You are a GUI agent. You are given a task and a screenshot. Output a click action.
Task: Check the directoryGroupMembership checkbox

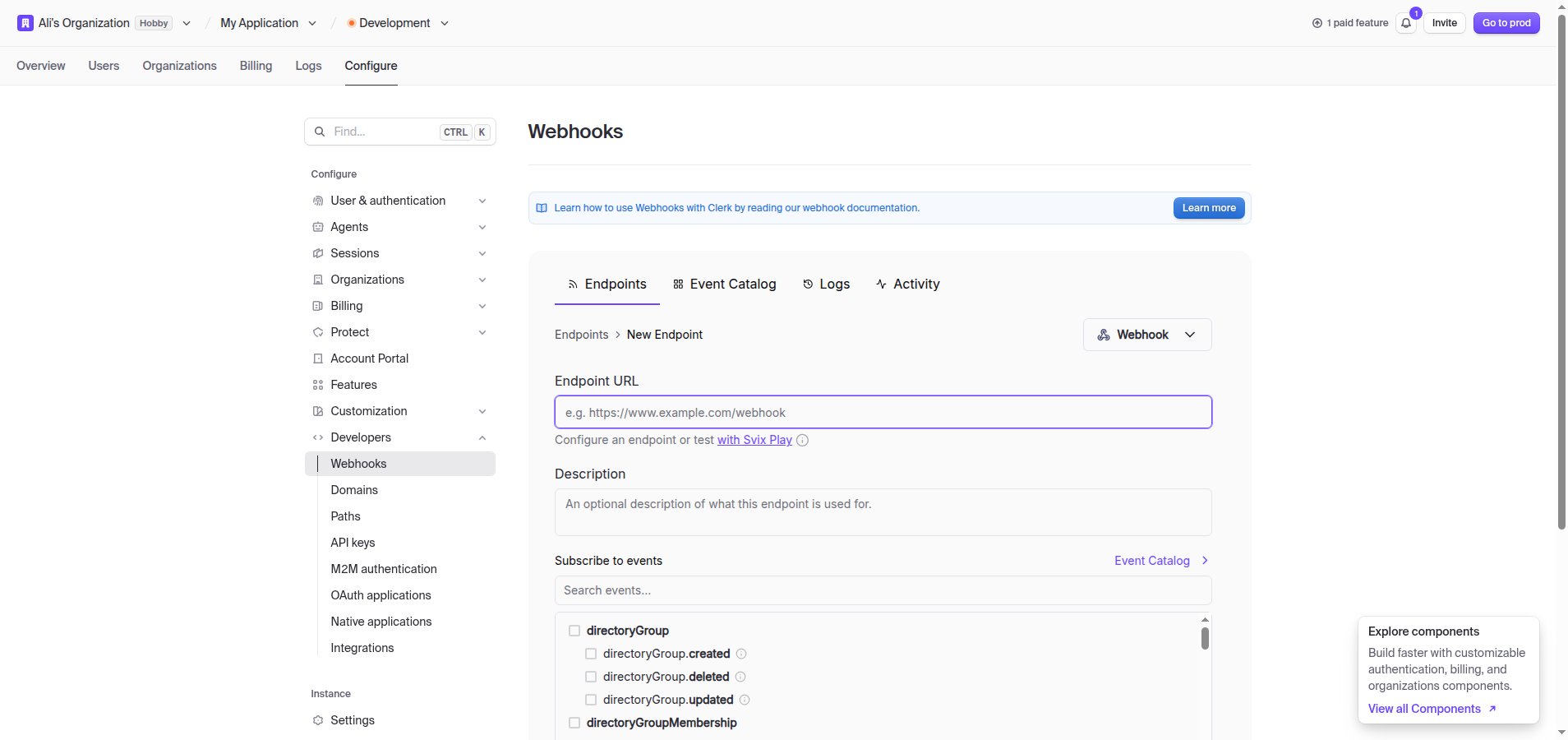click(x=574, y=723)
